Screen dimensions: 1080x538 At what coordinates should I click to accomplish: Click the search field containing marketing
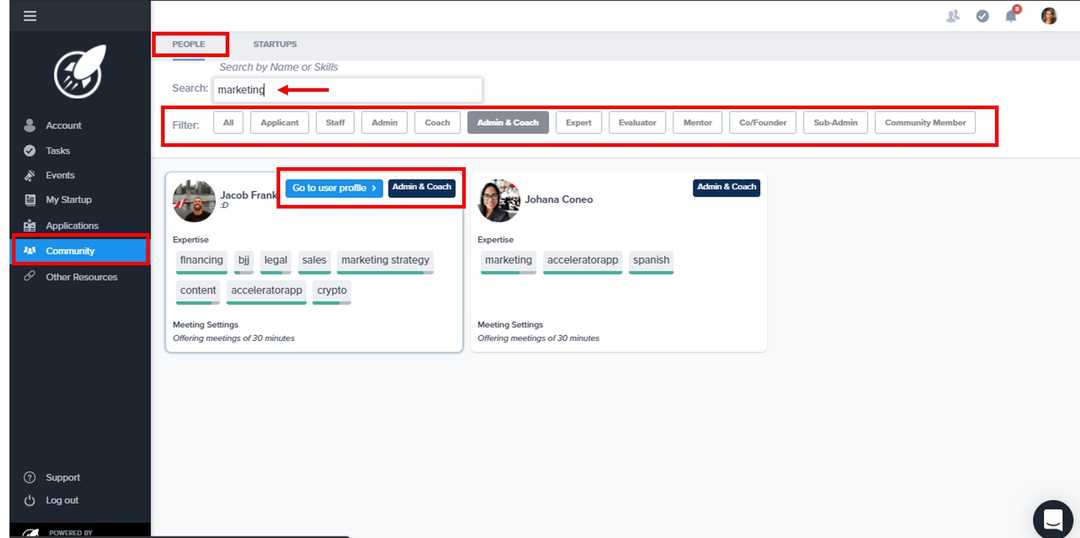point(348,90)
